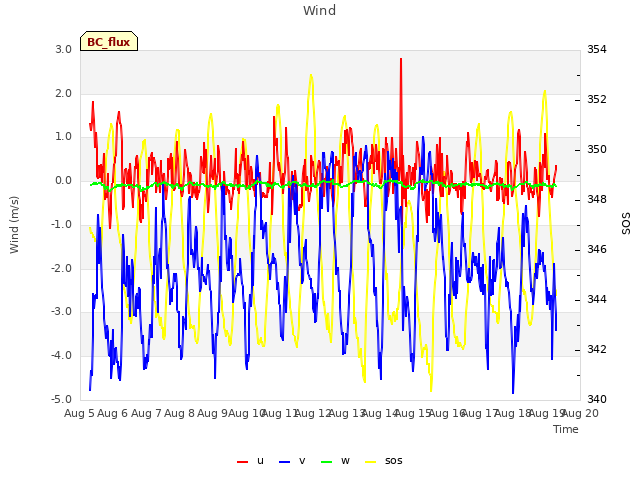Click the '346' right axis tick label
Image resolution: width=640 pixels, height=480 pixels.
(x=597, y=249)
